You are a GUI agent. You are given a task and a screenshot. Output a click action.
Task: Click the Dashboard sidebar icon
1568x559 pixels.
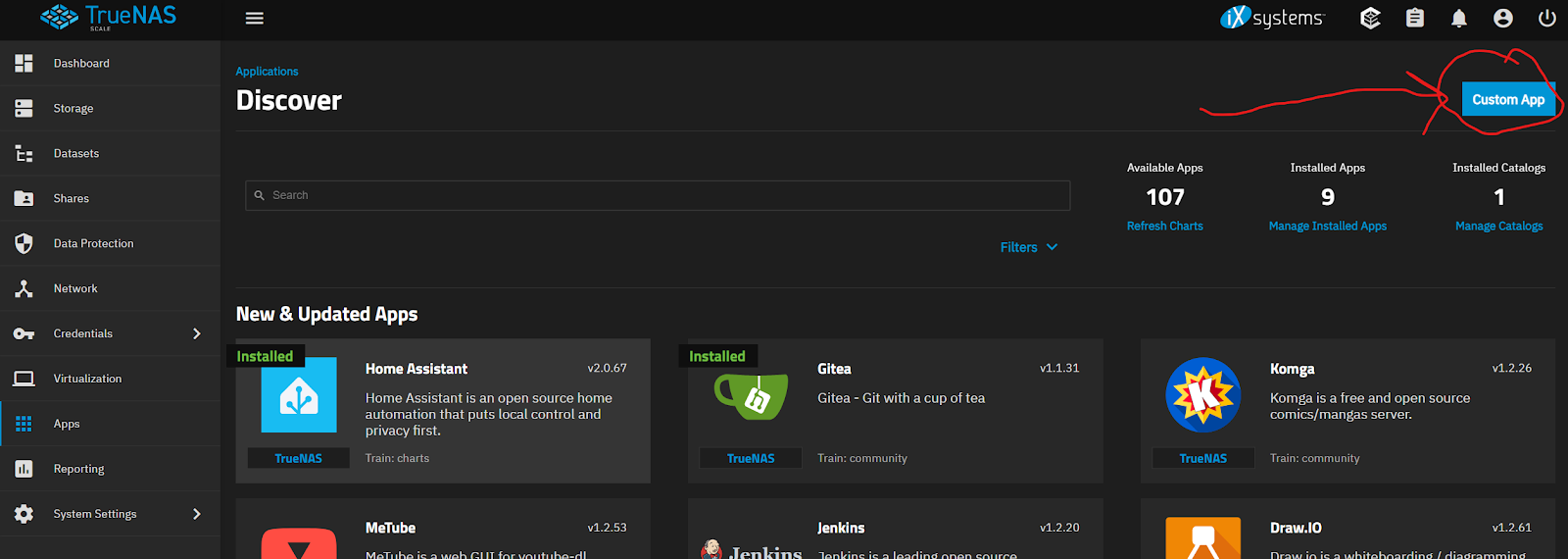(24, 63)
